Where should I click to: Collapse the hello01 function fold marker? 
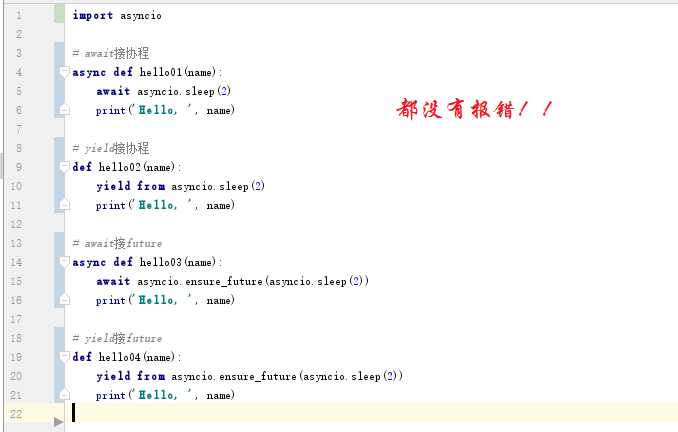pos(64,72)
